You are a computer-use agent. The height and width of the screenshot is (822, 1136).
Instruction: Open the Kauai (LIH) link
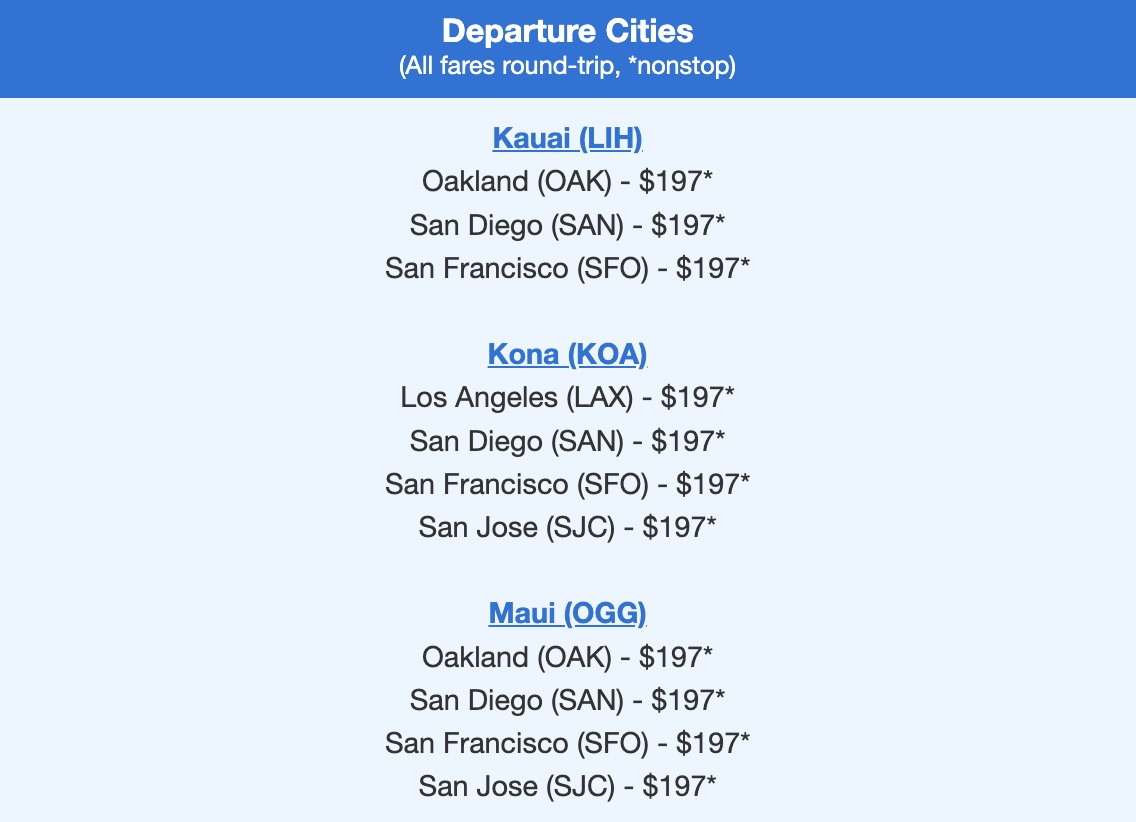click(x=567, y=138)
